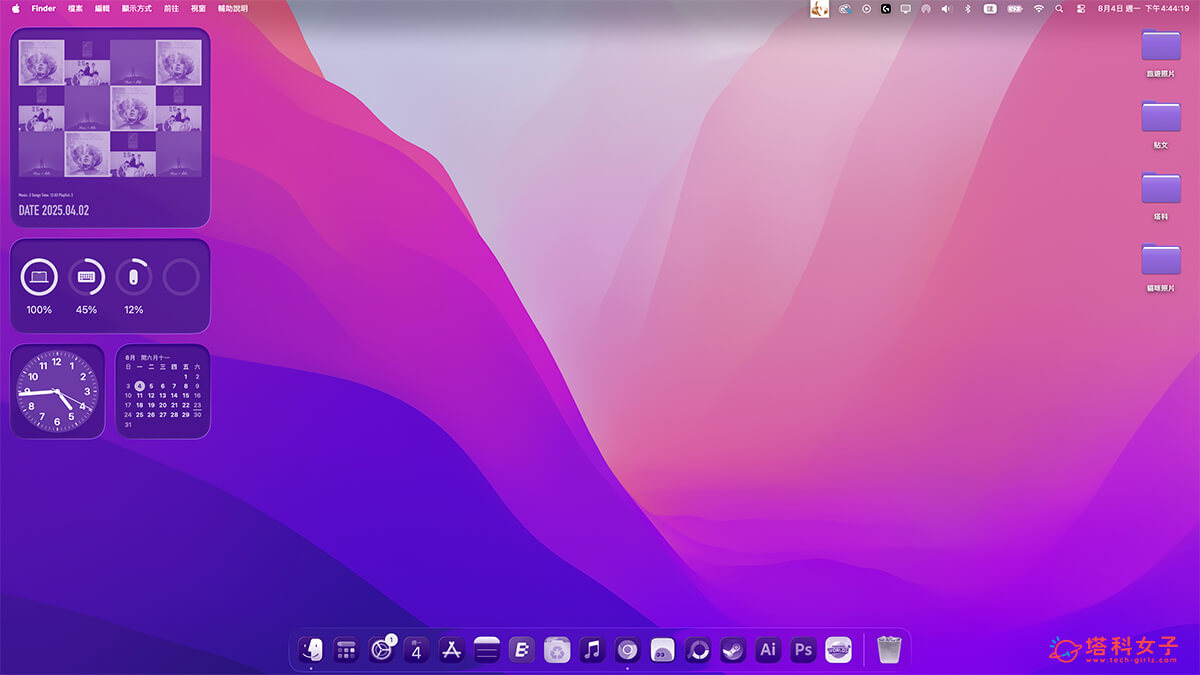Open the 檔案 menu
The height and width of the screenshot is (675, 1200).
point(74,8)
